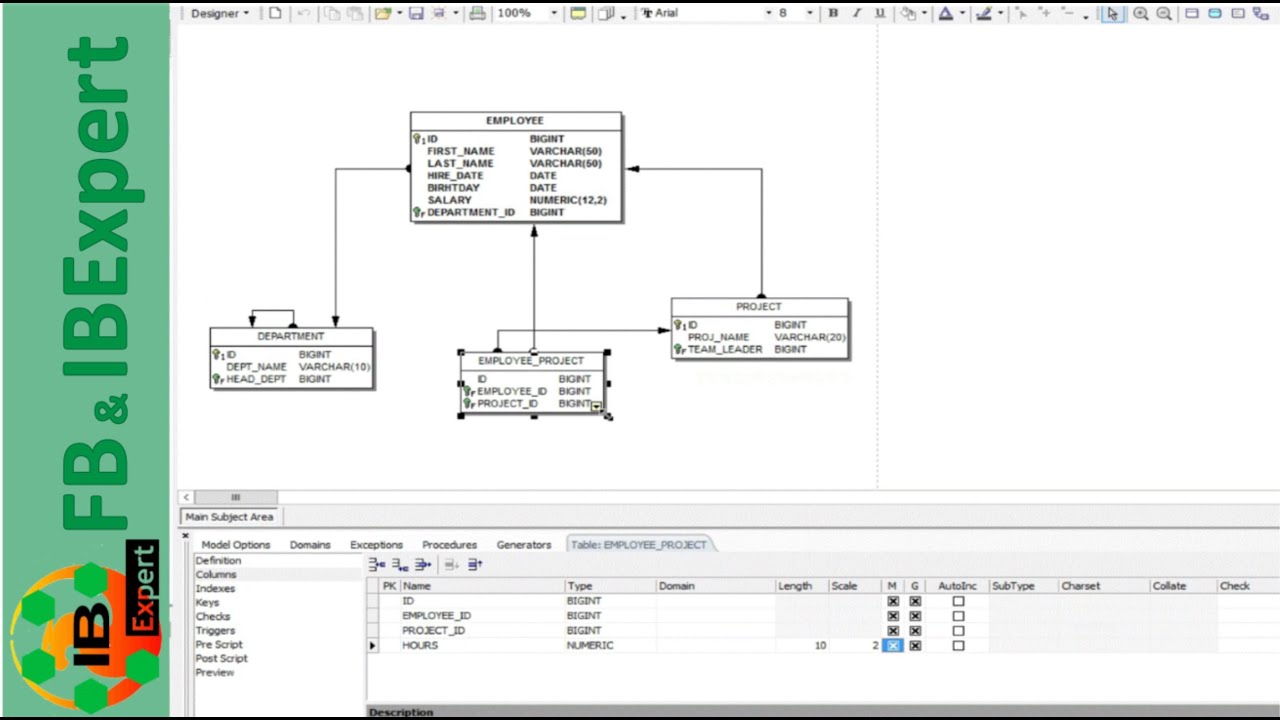
Task: Select the EMPLOYEE table header in diagram
Action: 515,121
